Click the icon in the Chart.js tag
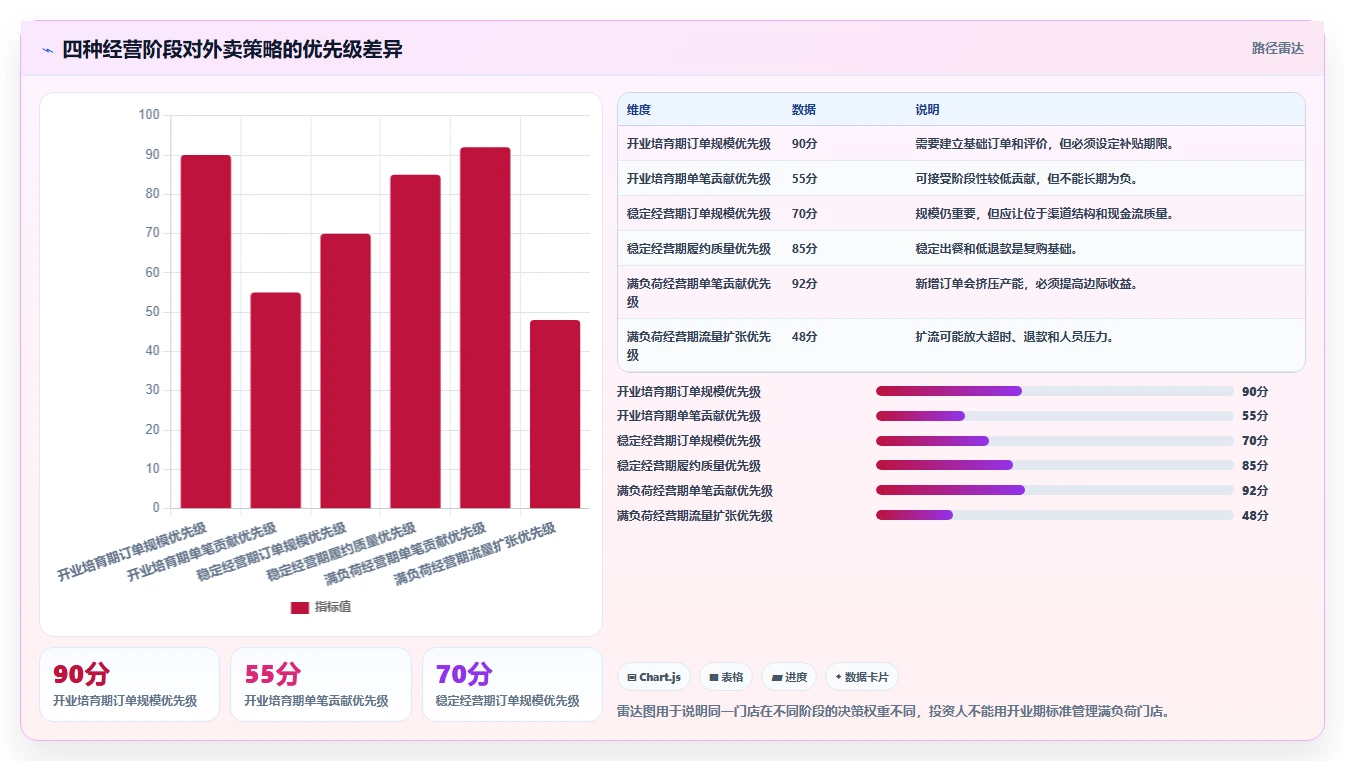 click(632, 677)
